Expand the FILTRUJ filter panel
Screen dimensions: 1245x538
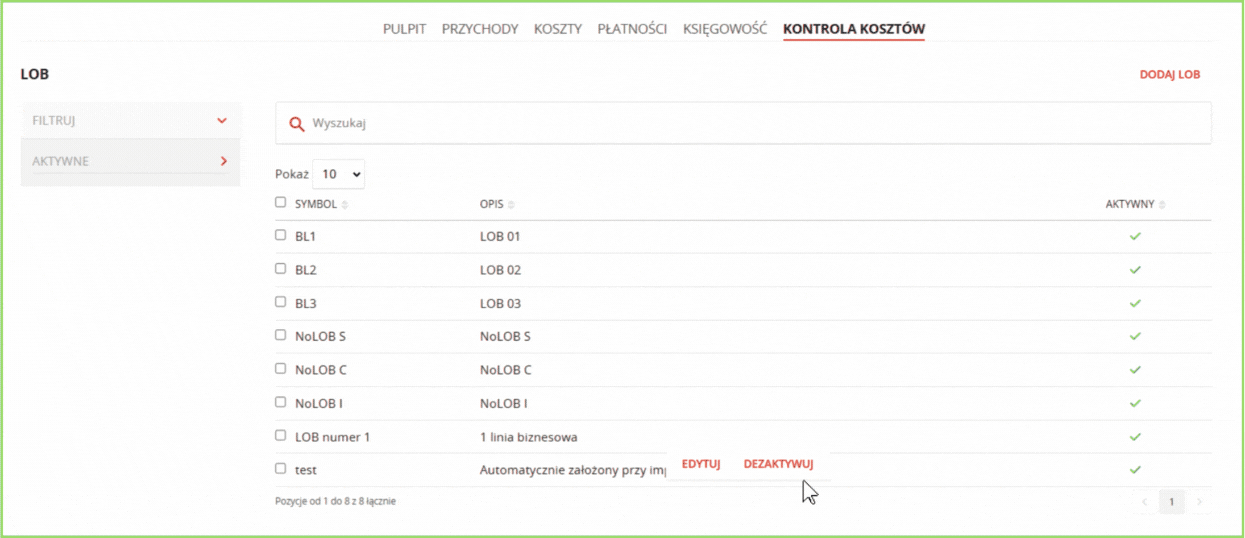pyautogui.click(x=130, y=121)
